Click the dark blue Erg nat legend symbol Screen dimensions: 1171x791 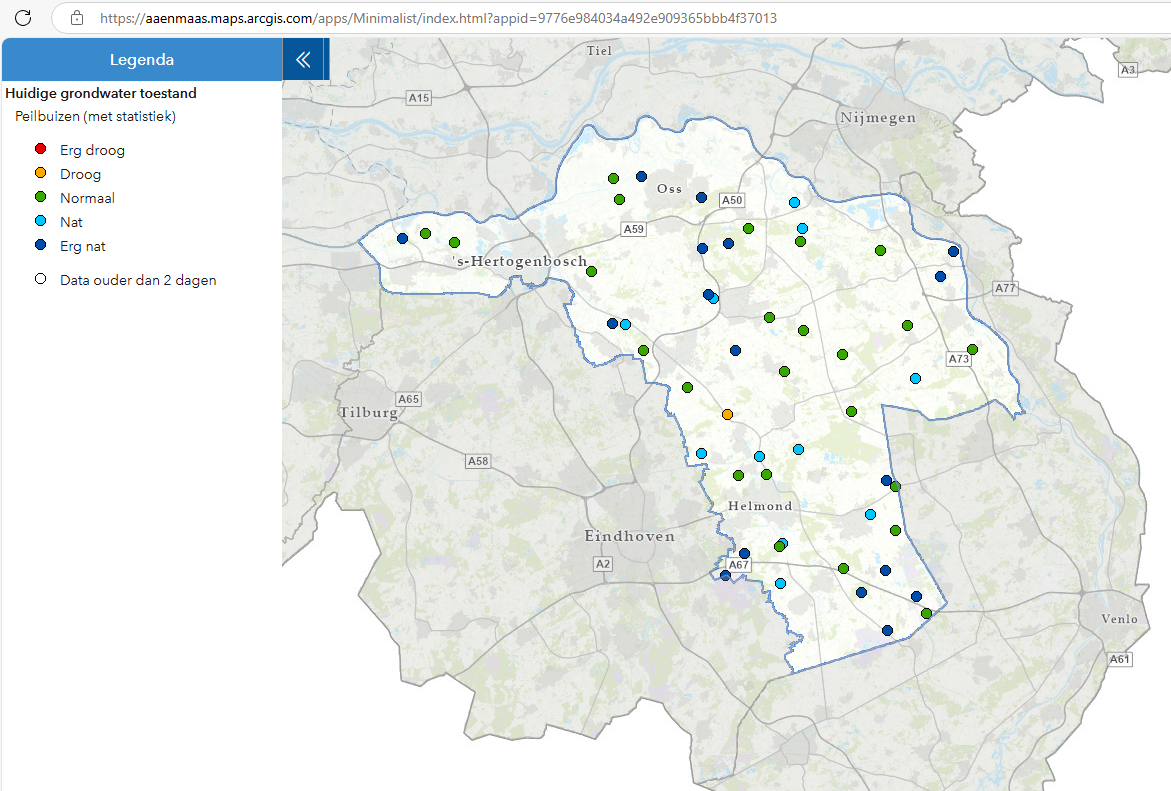pyautogui.click(x=41, y=246)
